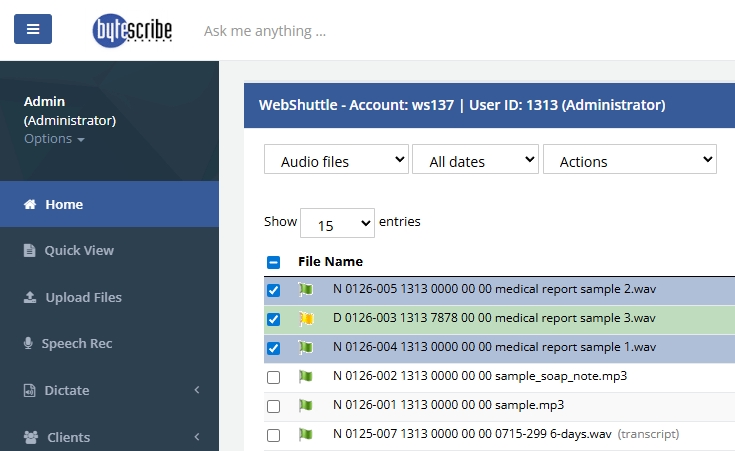Screen dimensions: 735x451
Task: Click green flag icon for sample_soap_note.mp3
Action: click(x=305, y=377)
